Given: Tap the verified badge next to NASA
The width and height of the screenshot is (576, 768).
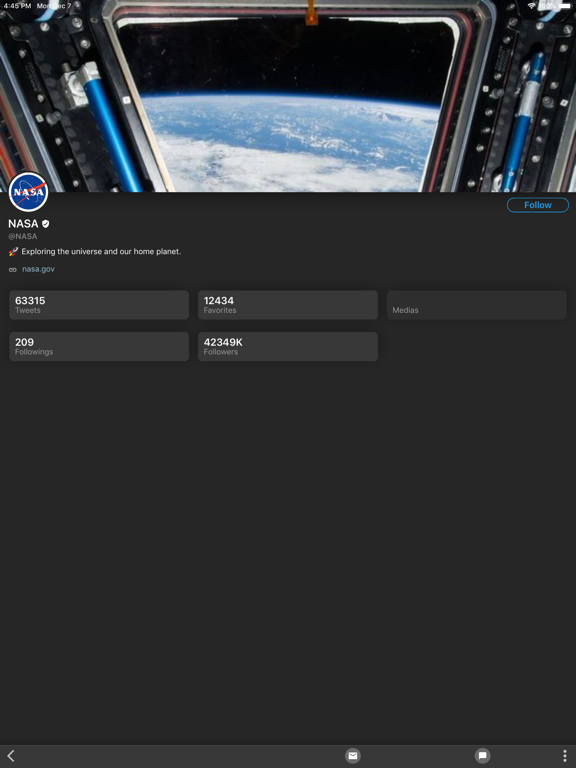Looking at the screenshot, I should 46,224.
